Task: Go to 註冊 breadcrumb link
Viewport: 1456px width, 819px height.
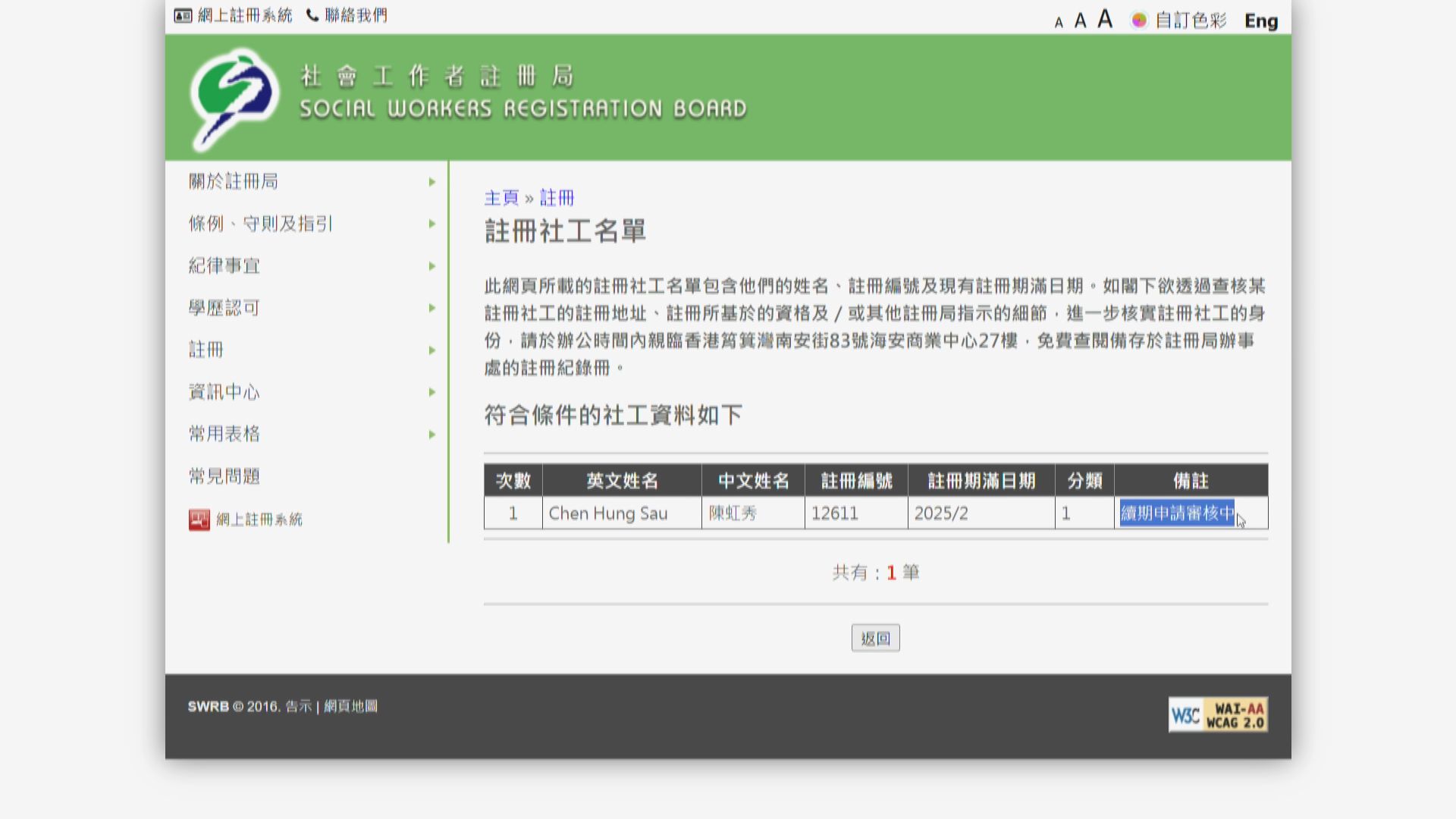Action: tap(557, 198)
